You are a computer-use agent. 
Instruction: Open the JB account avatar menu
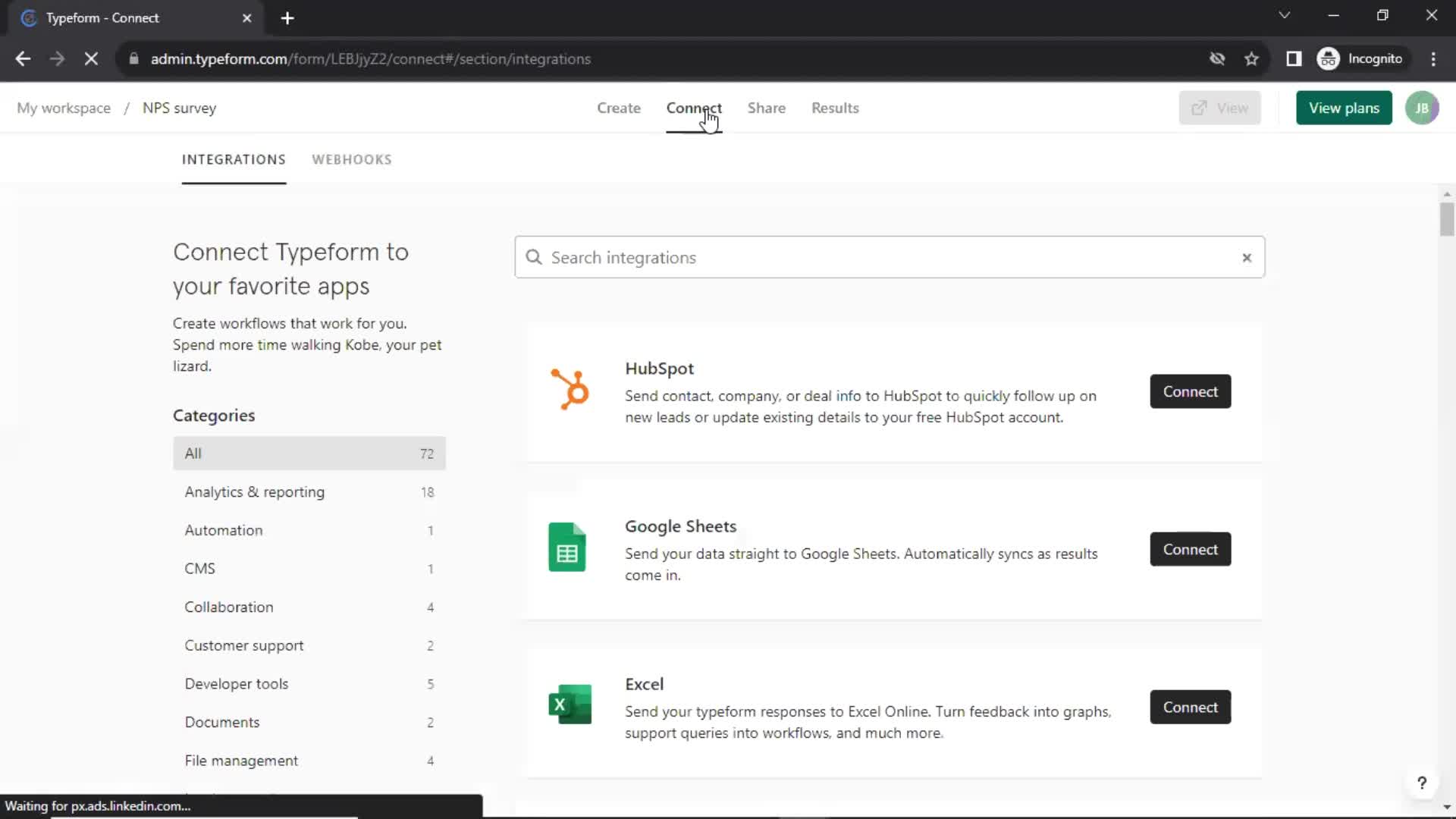pos(1422,108)
